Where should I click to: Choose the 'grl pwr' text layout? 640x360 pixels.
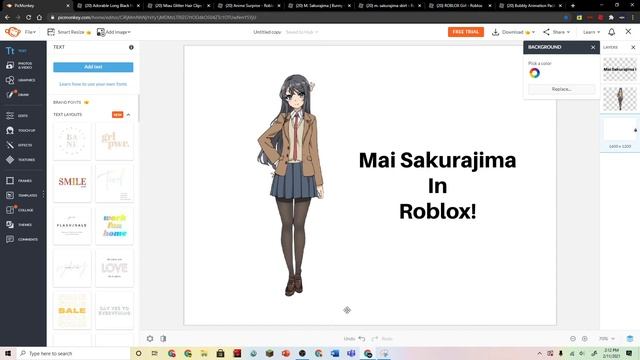[115, 141]
